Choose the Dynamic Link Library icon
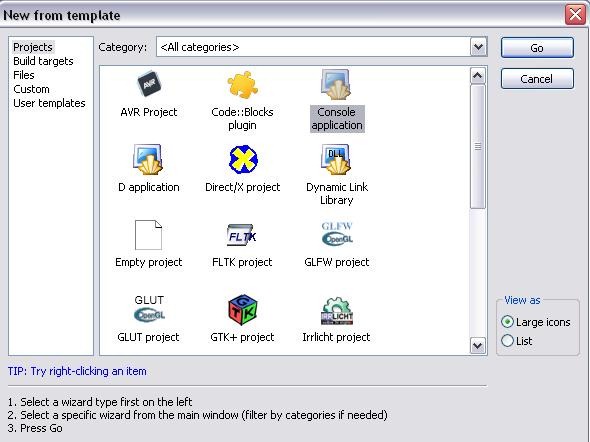 click(336, 159)
